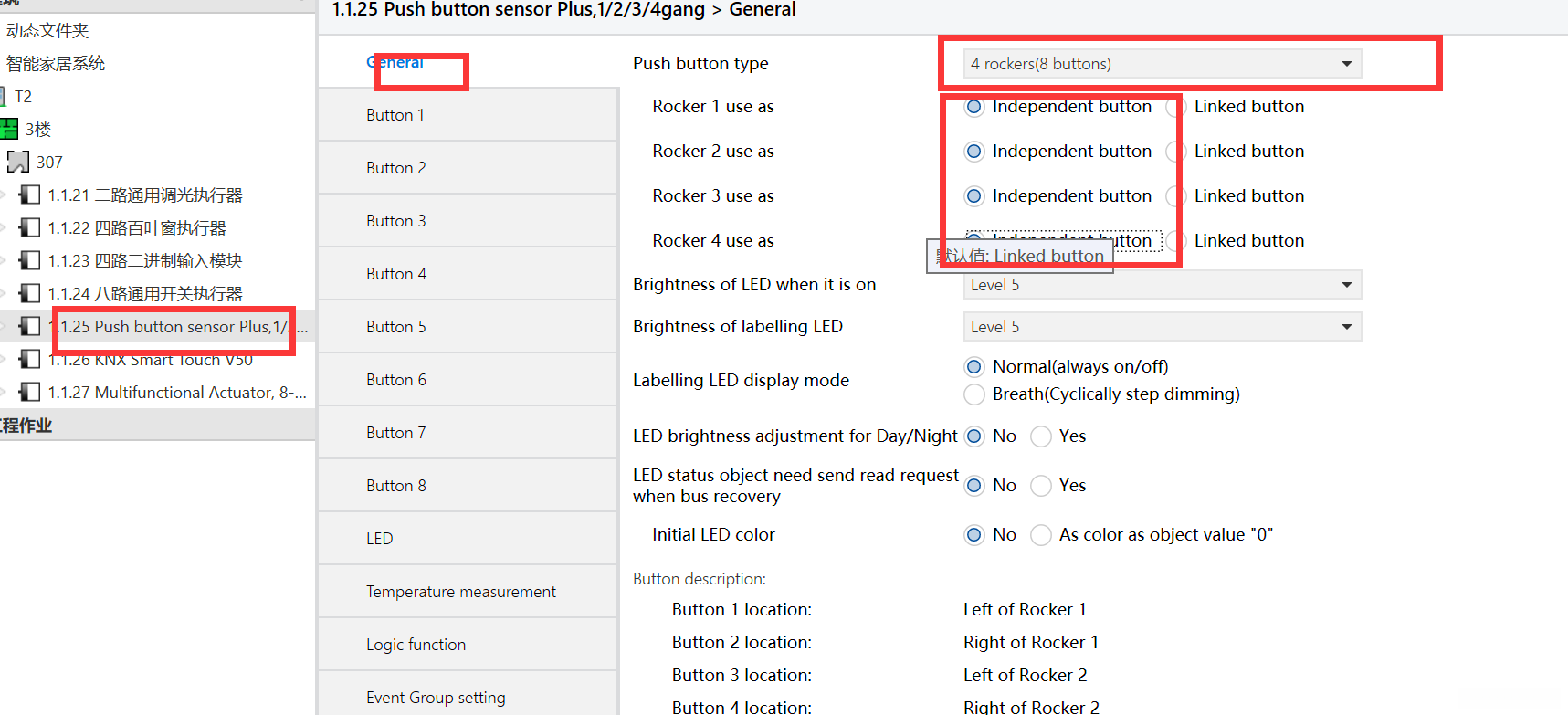Viewport: 1568px width, 715px height.
Task: Click the icon next to 1.1.24 八路通用开关执行器
Action: [x=30, y=293]
